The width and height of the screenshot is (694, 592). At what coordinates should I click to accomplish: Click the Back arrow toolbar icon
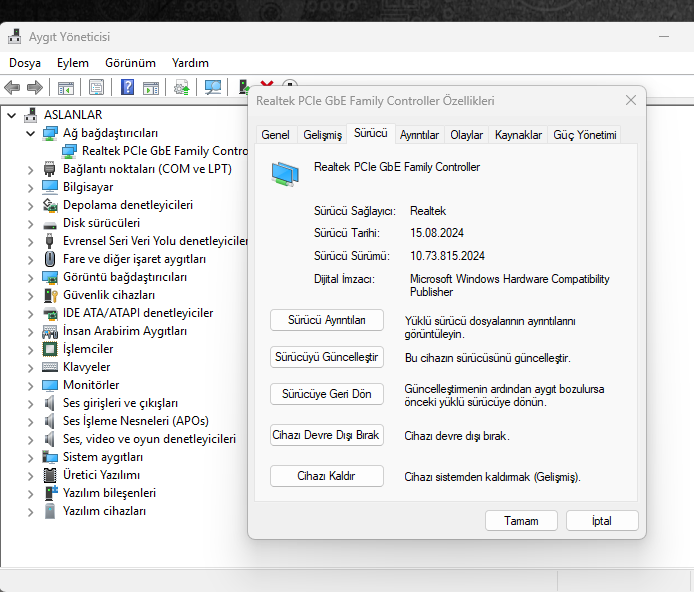tap(12, 87)
